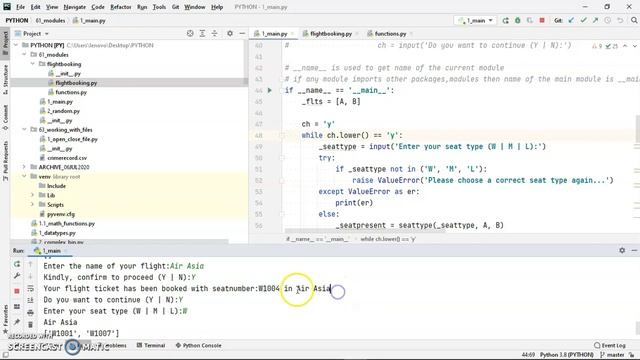
Task: Click Project tree vertical scrollbar
Action: click(246, 61)
